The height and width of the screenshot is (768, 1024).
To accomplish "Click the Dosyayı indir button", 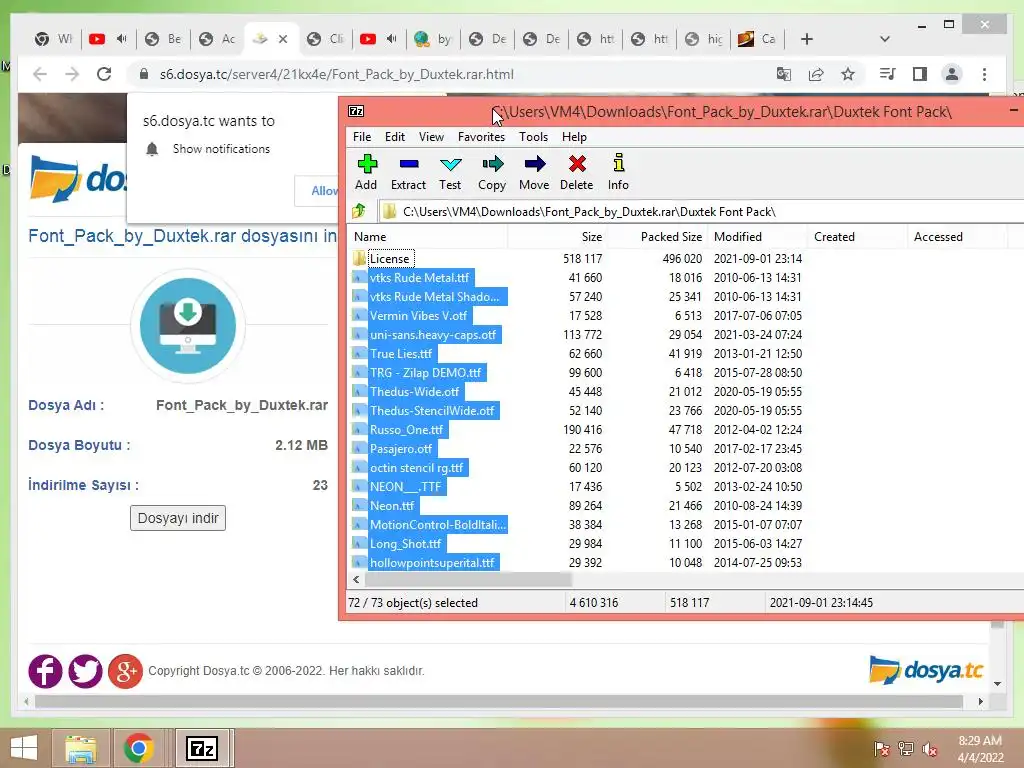I will pos(178,518).
